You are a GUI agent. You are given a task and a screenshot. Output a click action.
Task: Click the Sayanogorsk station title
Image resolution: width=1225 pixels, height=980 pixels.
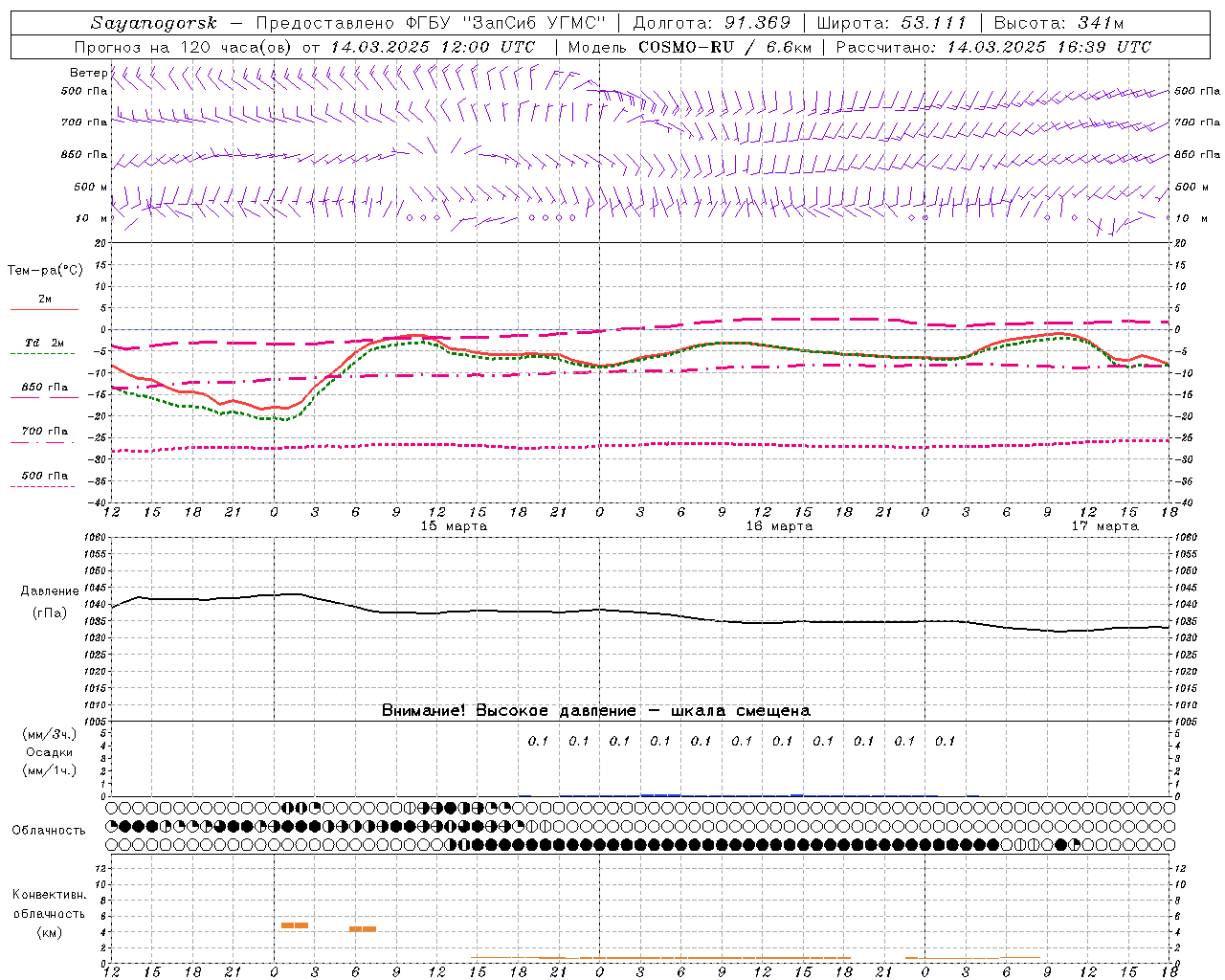click(x=154, y=23)
